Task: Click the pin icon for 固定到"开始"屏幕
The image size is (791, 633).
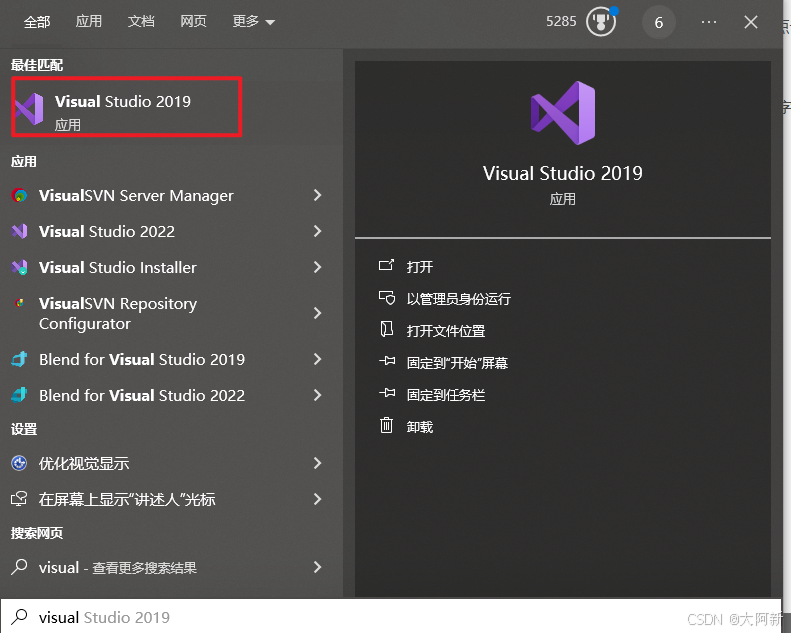Action: tap(387, 361)
